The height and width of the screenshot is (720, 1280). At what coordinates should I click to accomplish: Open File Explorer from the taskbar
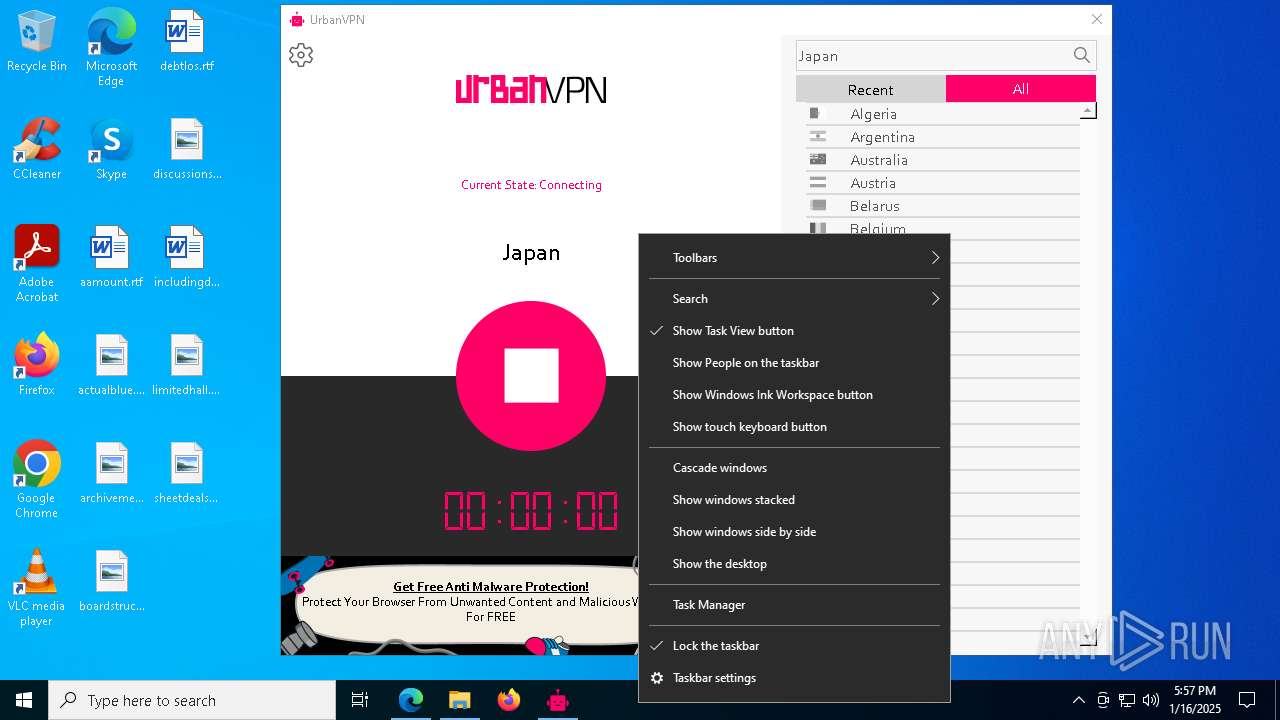click(459, 700)
